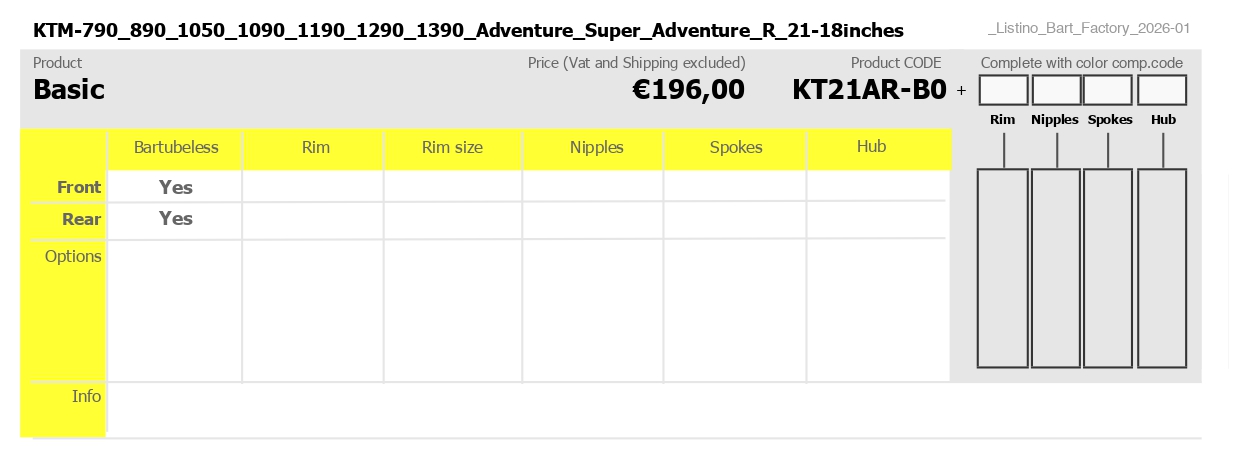1240x473 pixels.
Task: Select the tall Hub color column
Action: (1162, 268)
